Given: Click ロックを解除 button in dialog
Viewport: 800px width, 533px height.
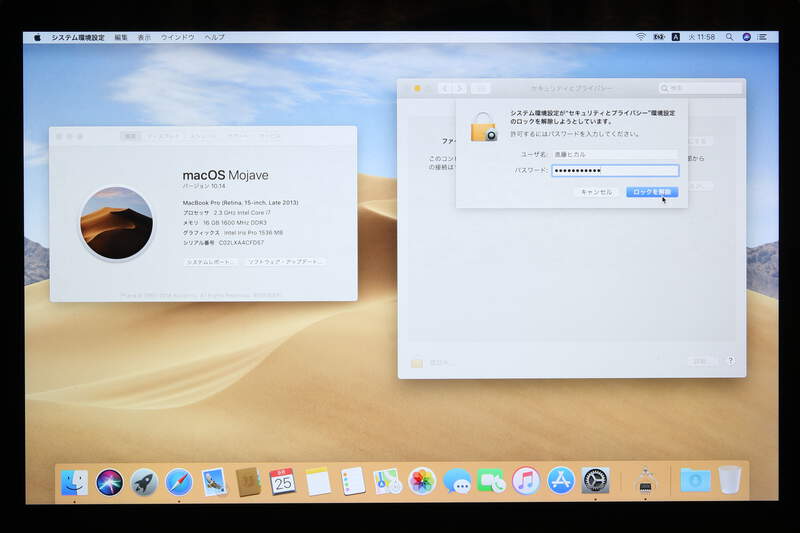Looking at the screenshot, I should tap(652, 192).
